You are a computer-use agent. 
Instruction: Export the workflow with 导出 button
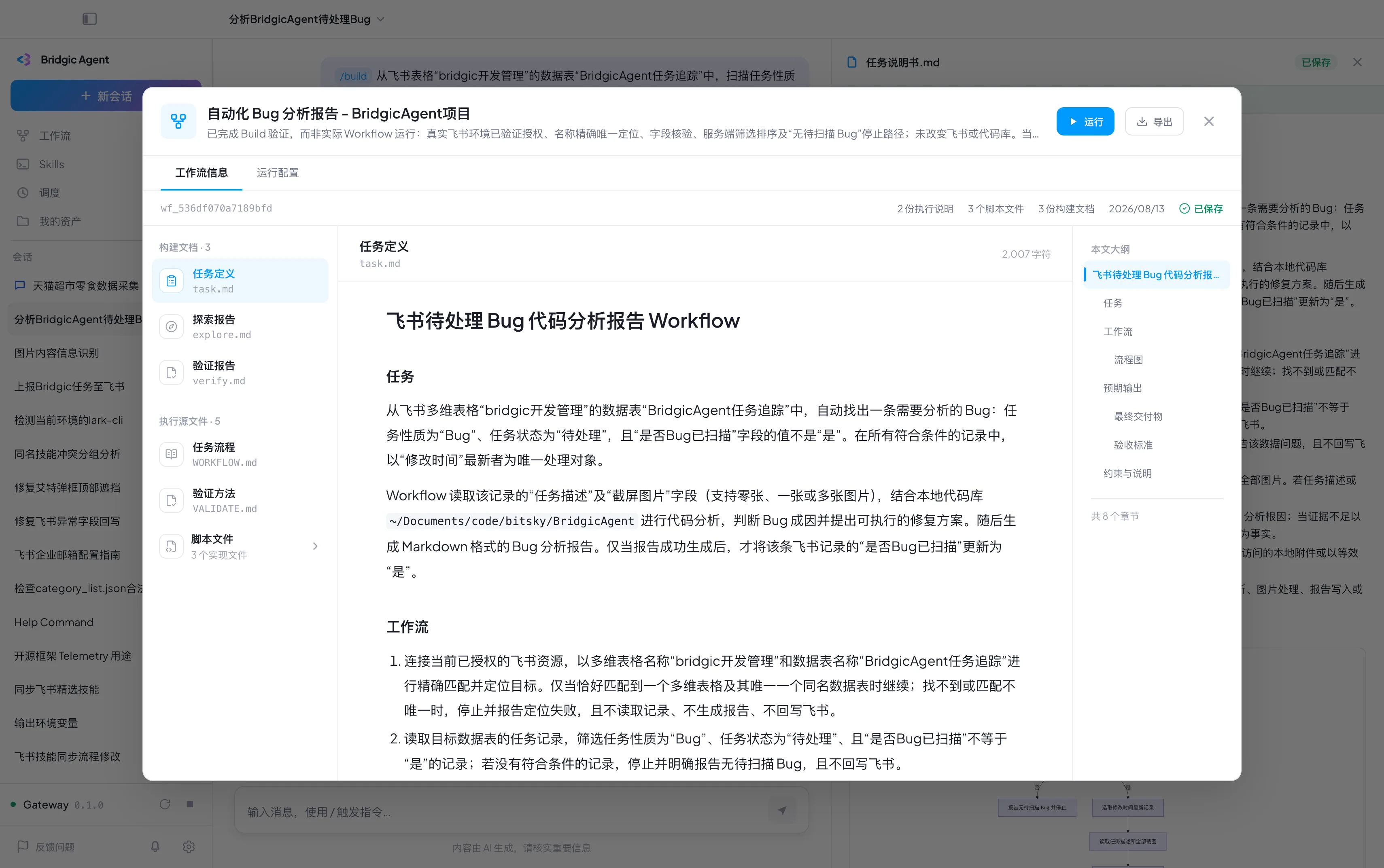(x=1154, y=122)
